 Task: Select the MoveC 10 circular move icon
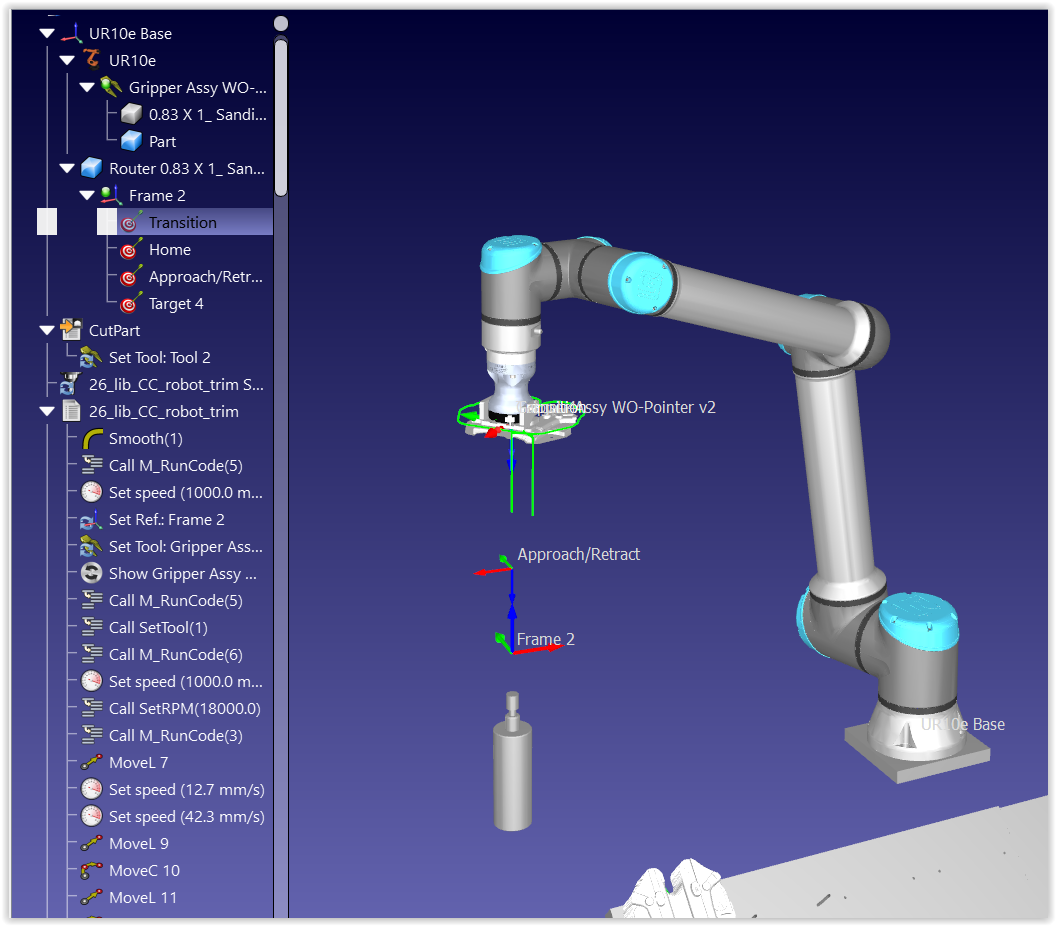[x=92, y=871]
